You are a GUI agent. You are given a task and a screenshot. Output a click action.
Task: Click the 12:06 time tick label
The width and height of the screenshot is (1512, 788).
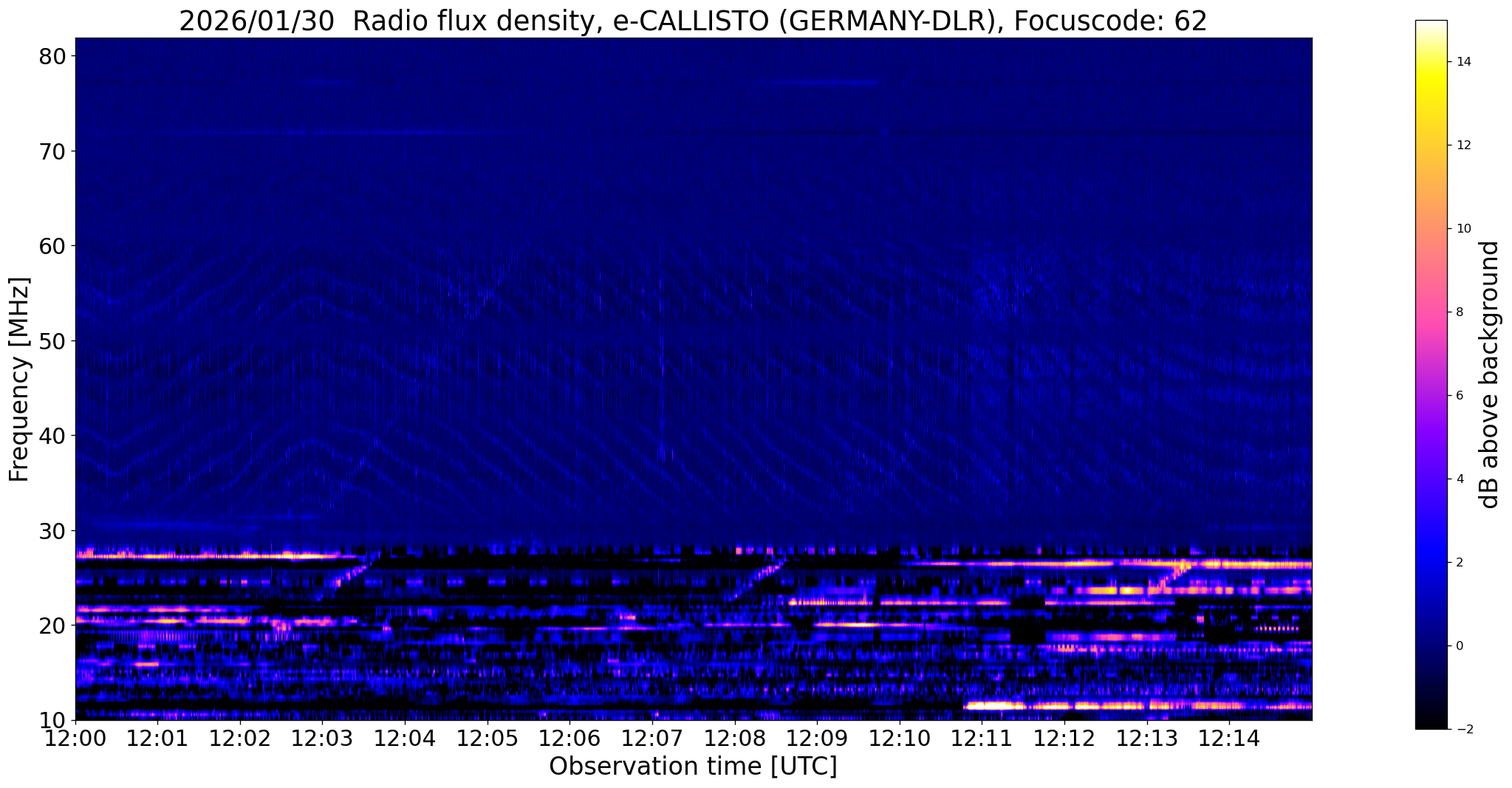point(570,739)
